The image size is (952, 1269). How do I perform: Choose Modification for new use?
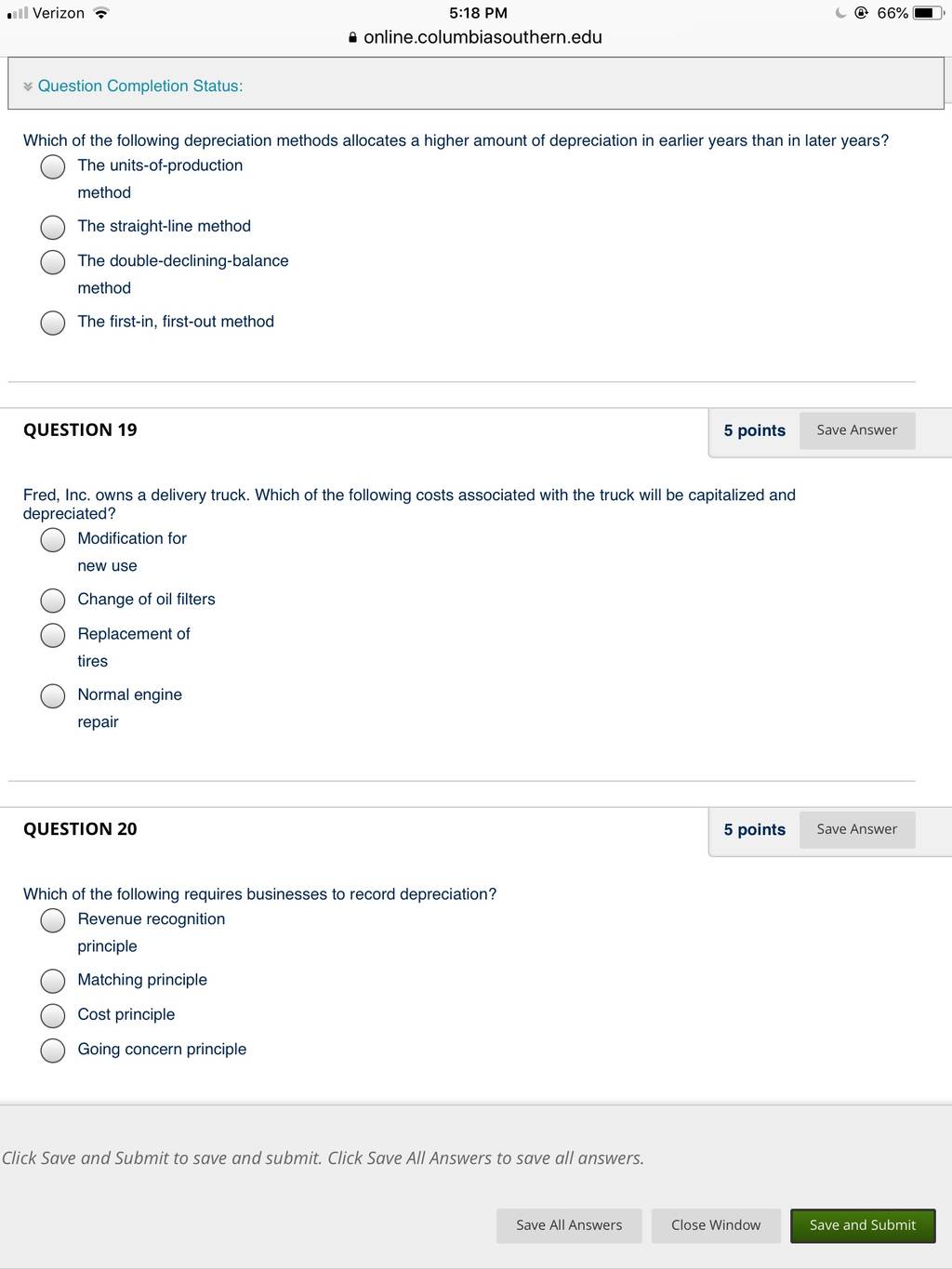pos(53,540)
